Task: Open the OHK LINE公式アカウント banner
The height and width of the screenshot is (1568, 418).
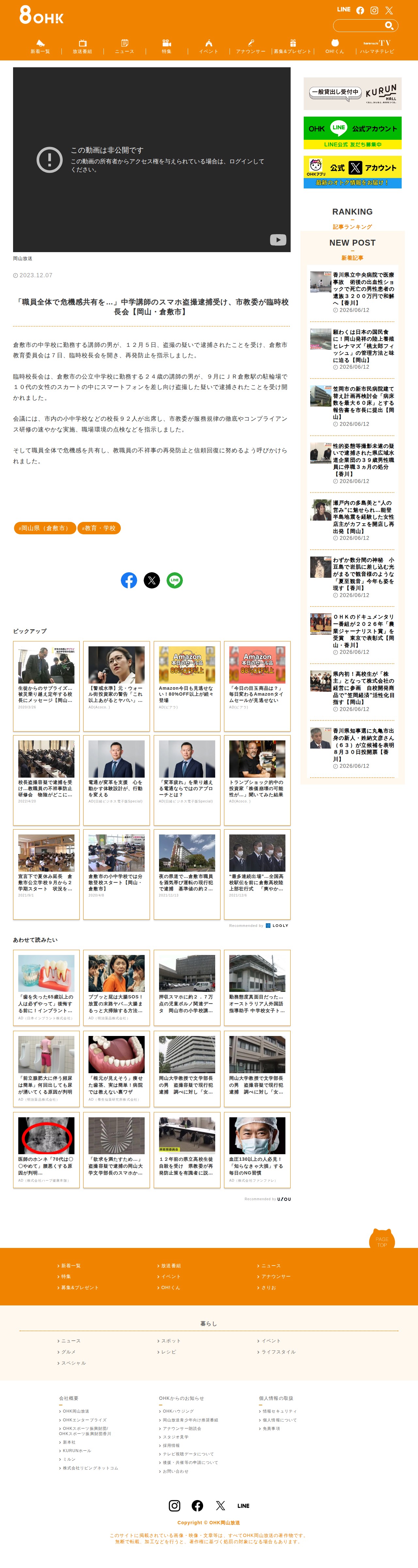Action: [x=352, y=133]
